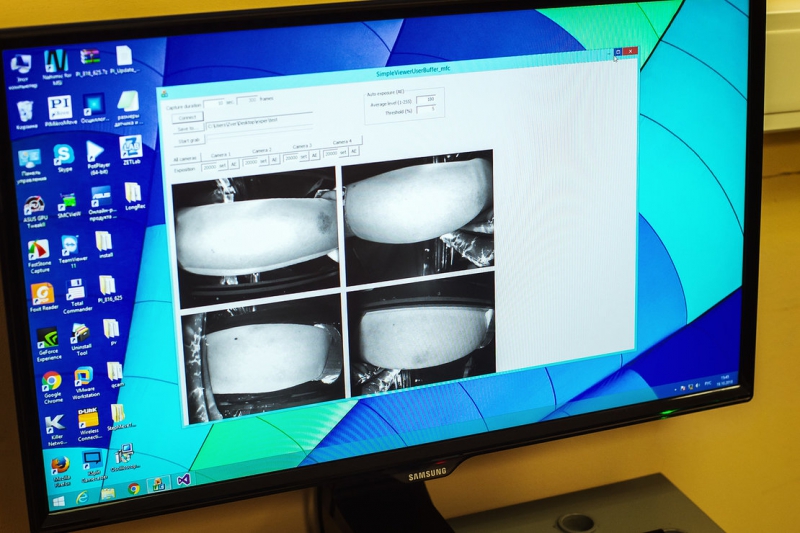The image size is (800, 533).
Task: Open the Total Commander desktop shortcut
Action: tap(76, 291)
